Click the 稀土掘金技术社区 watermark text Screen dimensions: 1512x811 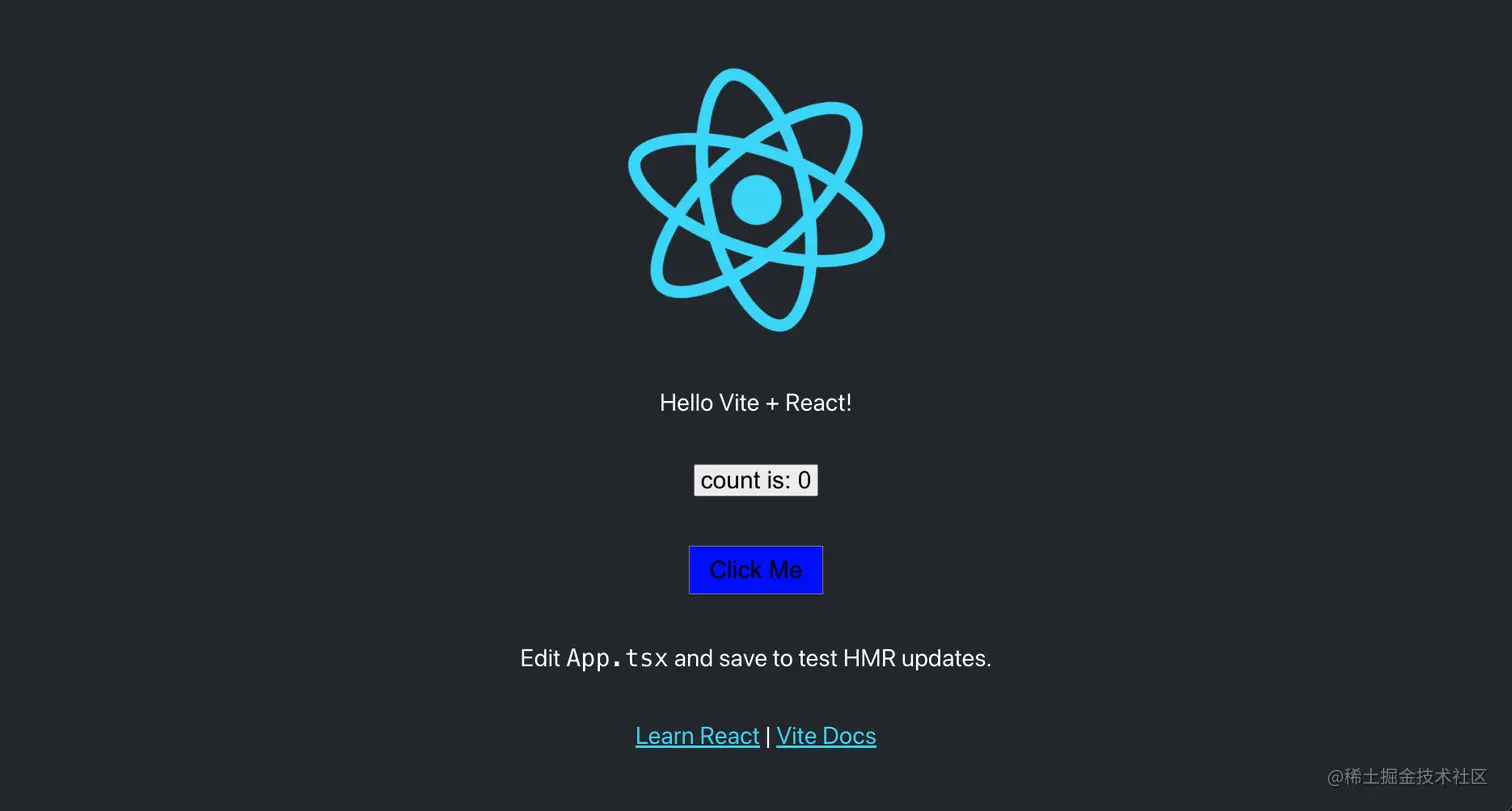(1416, 777)
